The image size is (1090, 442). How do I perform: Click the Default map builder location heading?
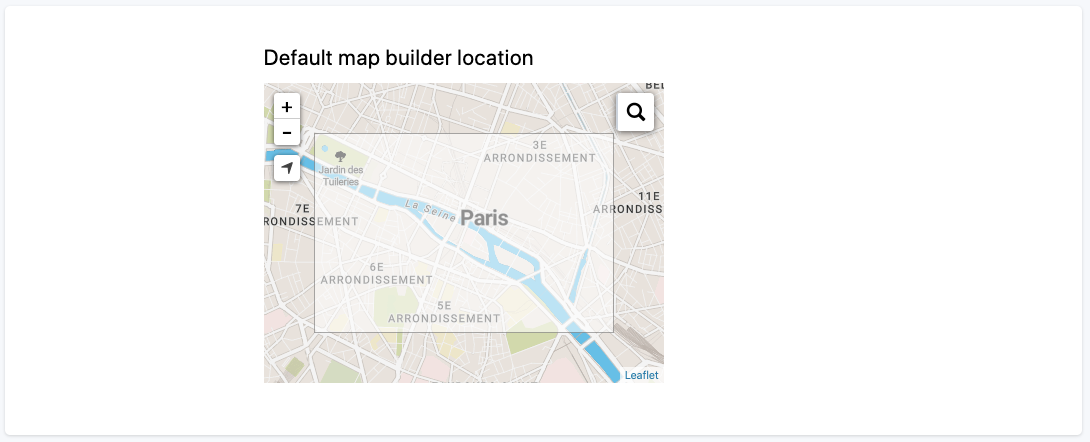point(398,58)
